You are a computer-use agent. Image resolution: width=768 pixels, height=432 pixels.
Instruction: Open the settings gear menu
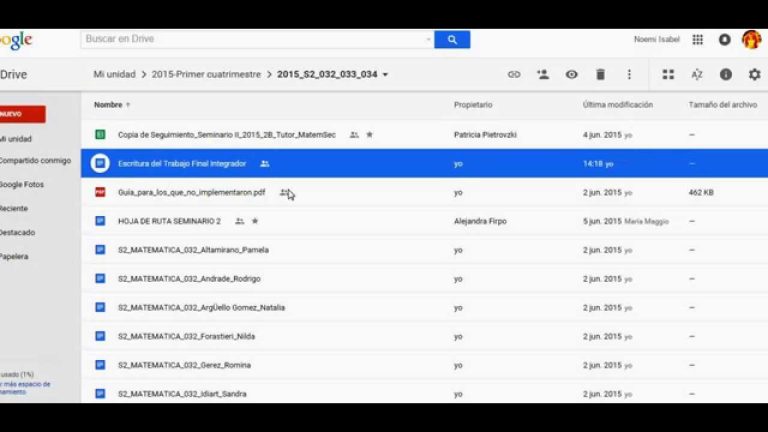tap(754, 74)
